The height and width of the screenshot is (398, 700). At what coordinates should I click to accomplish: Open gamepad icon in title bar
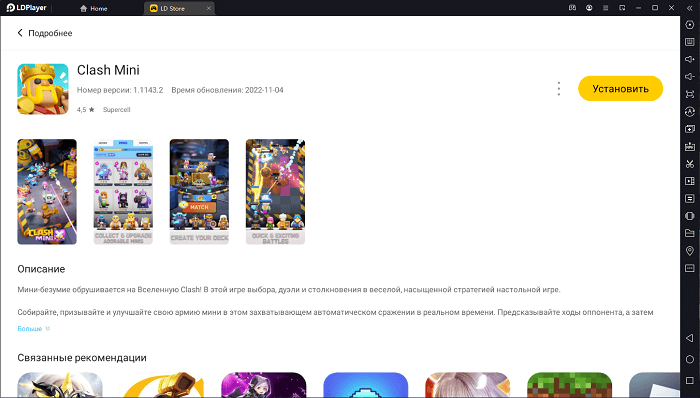(x=572, y=8)
